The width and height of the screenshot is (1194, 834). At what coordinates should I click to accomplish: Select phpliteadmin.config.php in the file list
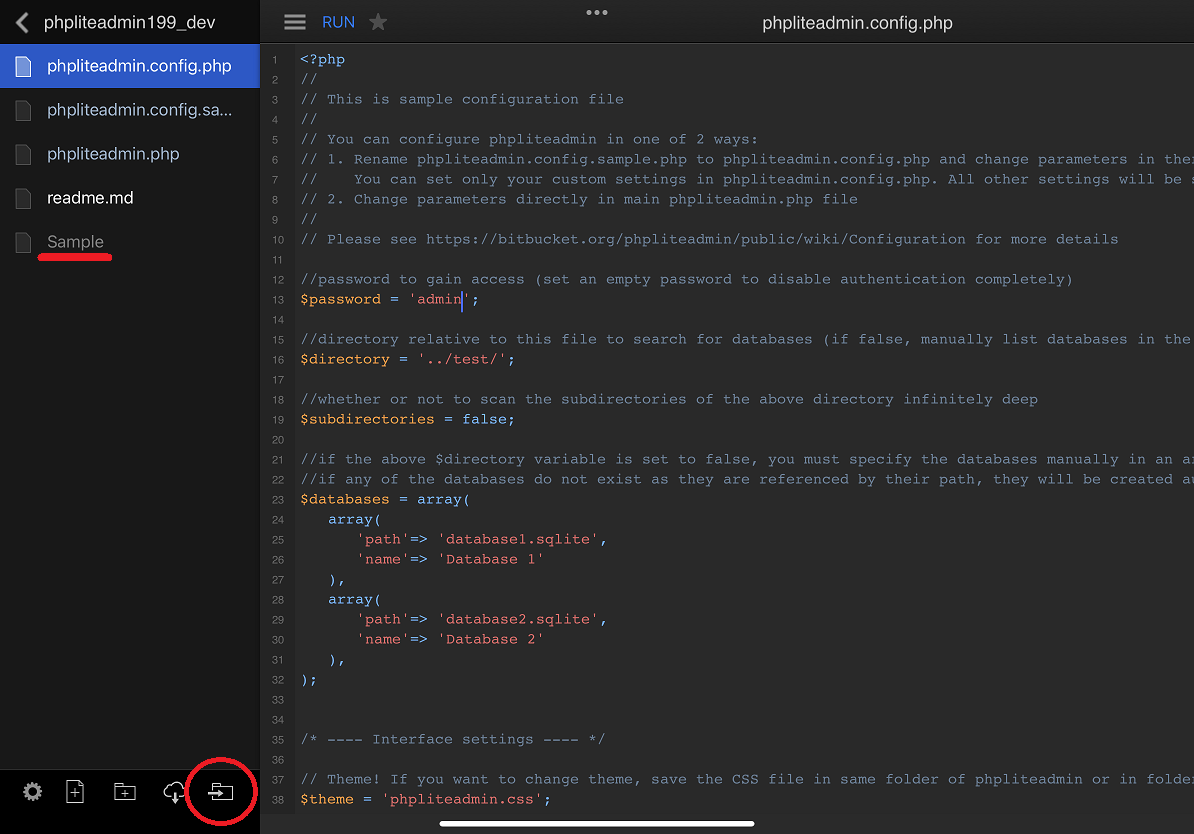[x=129, y=66]
